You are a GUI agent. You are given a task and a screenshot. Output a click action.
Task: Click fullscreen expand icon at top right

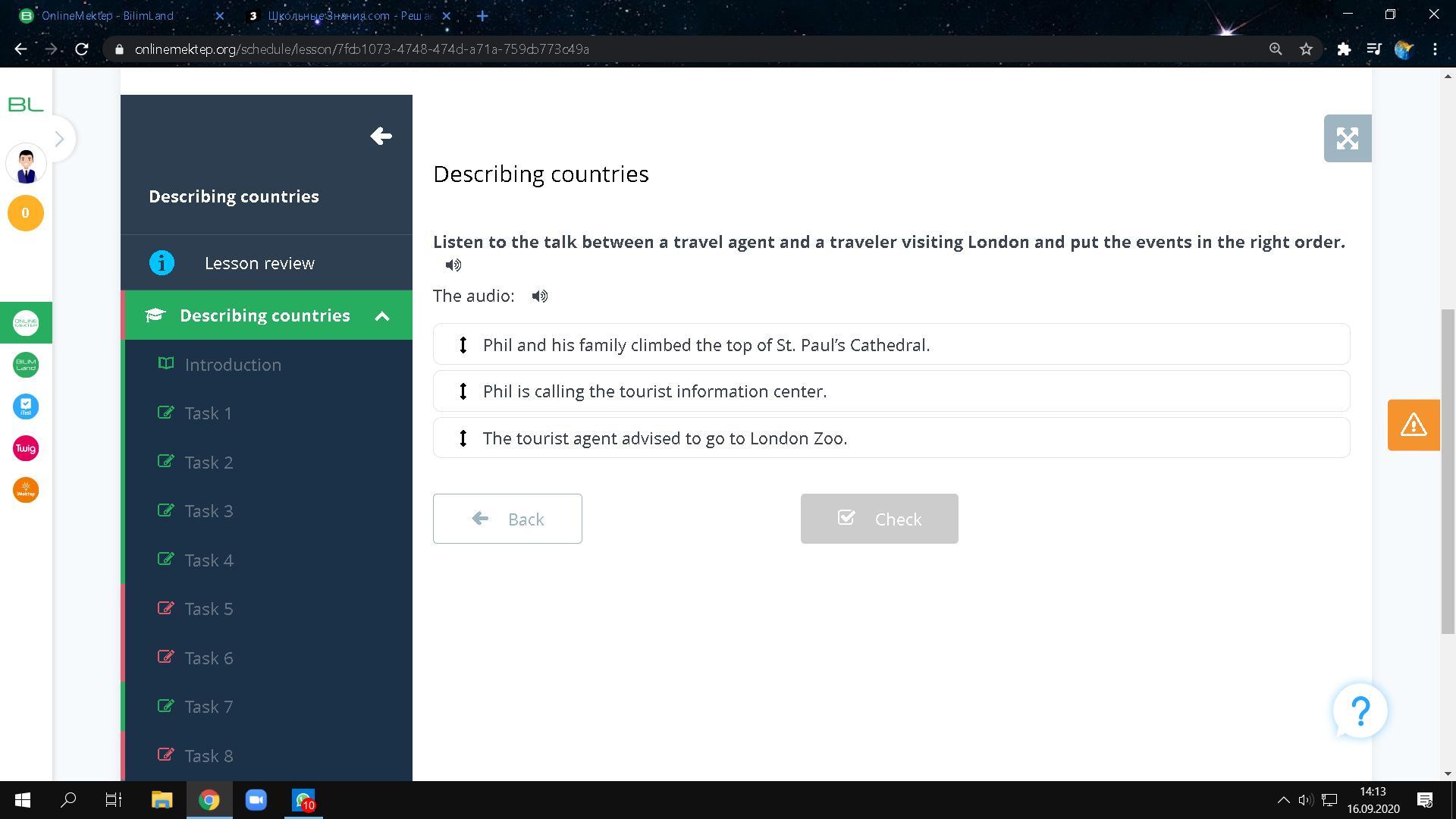(x=1347, y=139)
